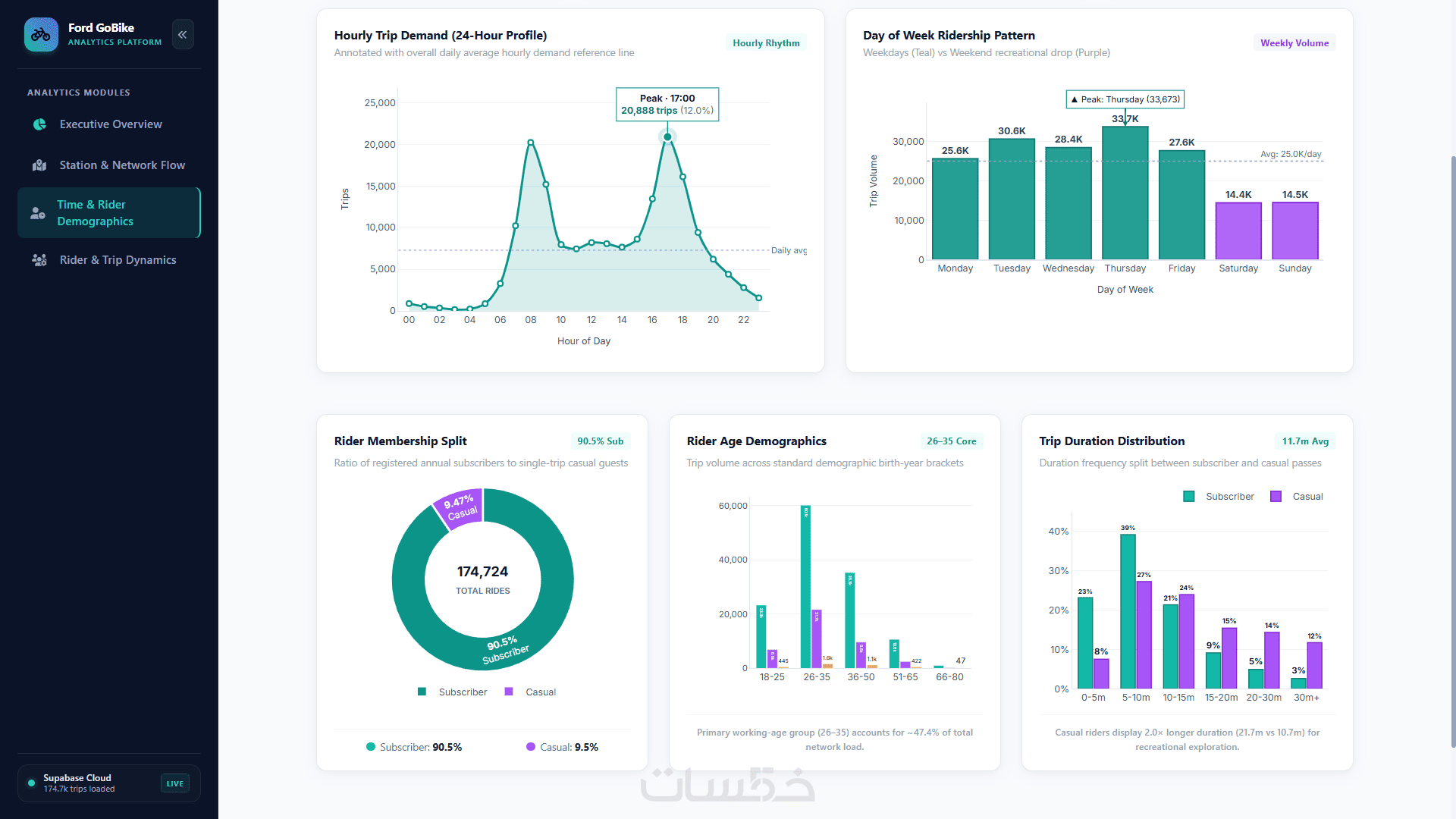Click the purple Casual segment of the donut
1456x819 pixels.
click(460, 508)
